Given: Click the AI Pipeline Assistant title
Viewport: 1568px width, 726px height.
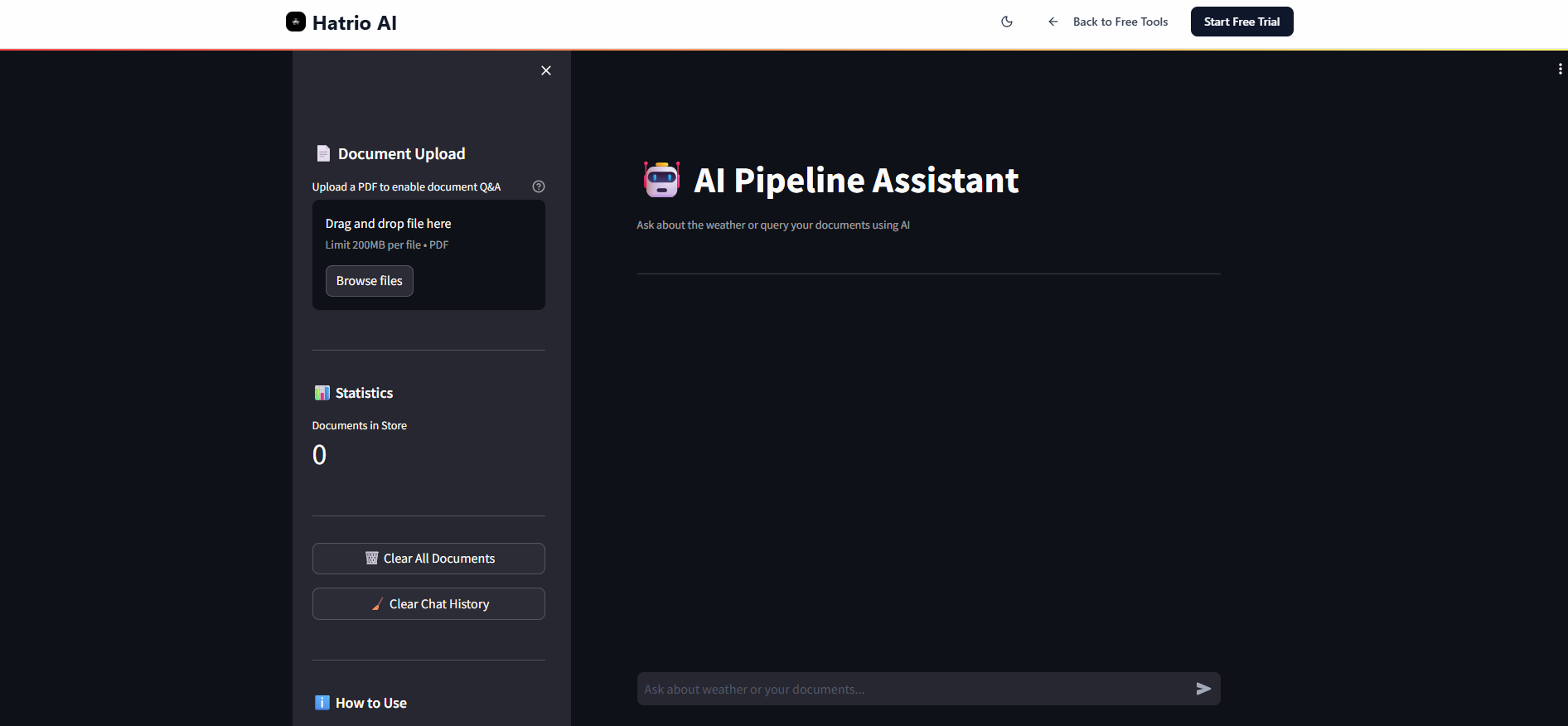Looking at the screenshot, I should click(x=856, y=180).
